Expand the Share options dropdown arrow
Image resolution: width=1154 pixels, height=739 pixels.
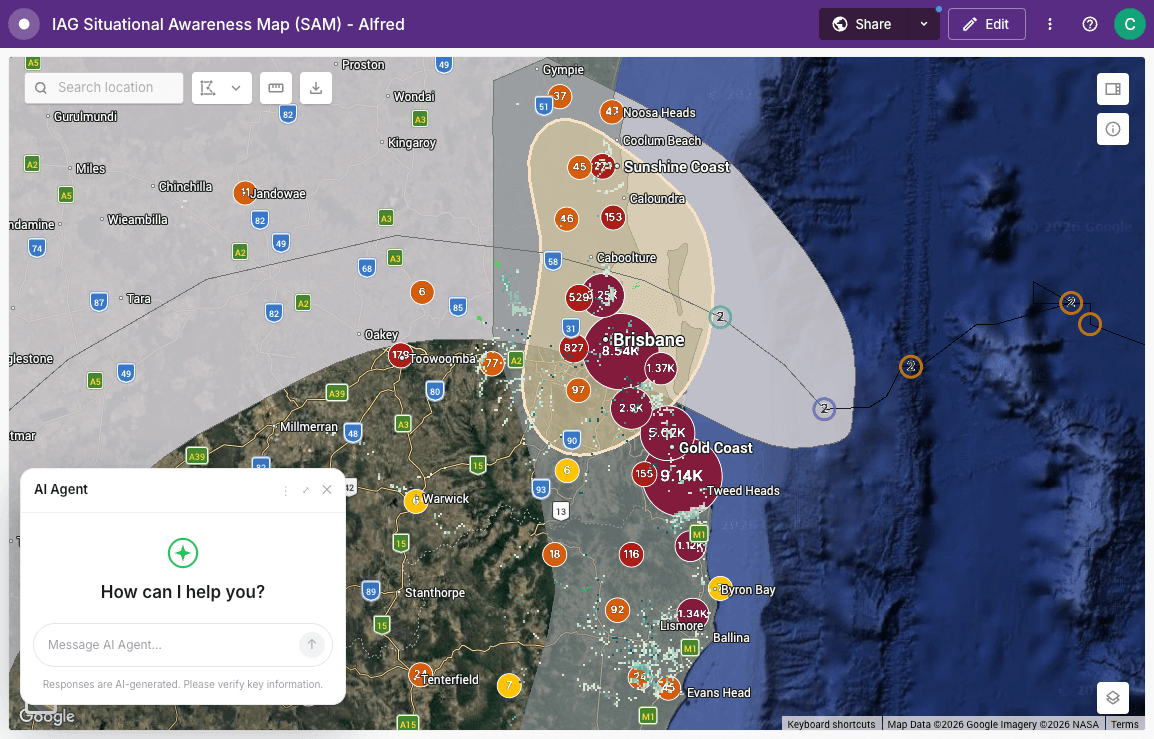[x=924, y=24]
